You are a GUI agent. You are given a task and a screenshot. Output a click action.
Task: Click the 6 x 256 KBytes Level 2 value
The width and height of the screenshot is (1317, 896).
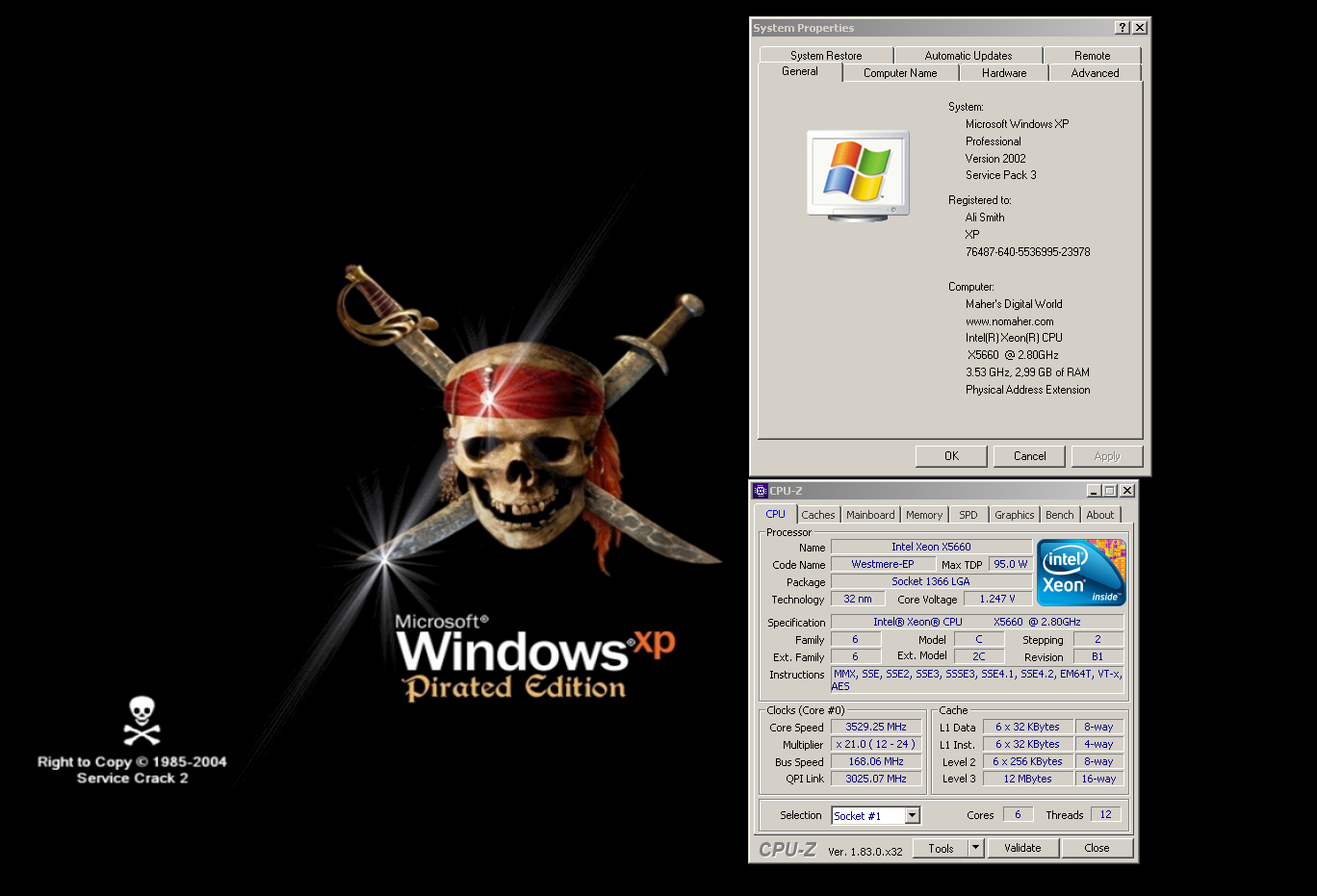click(x=1027, y=761)
